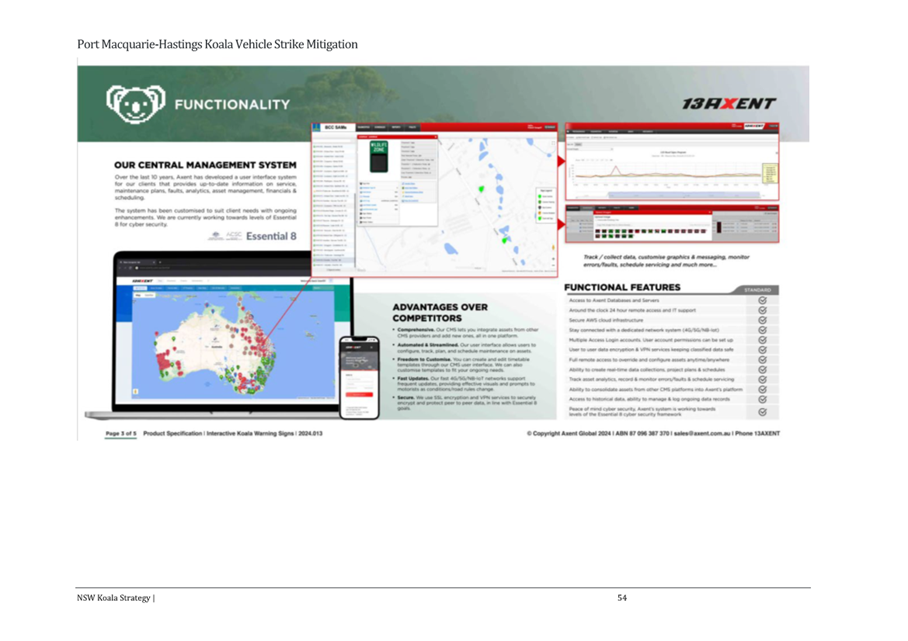Click the phone mockup screenshot
This screenshot has width=908, height=641.
pos(359,377)
